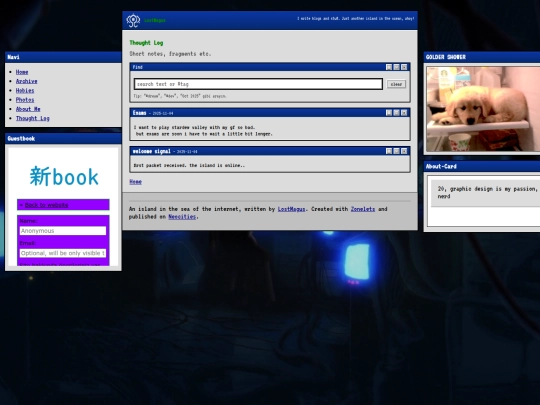Close the welcome signal post box
This screenshot has width=540, height=405.
pyautogui.click(x=404, y=151)
